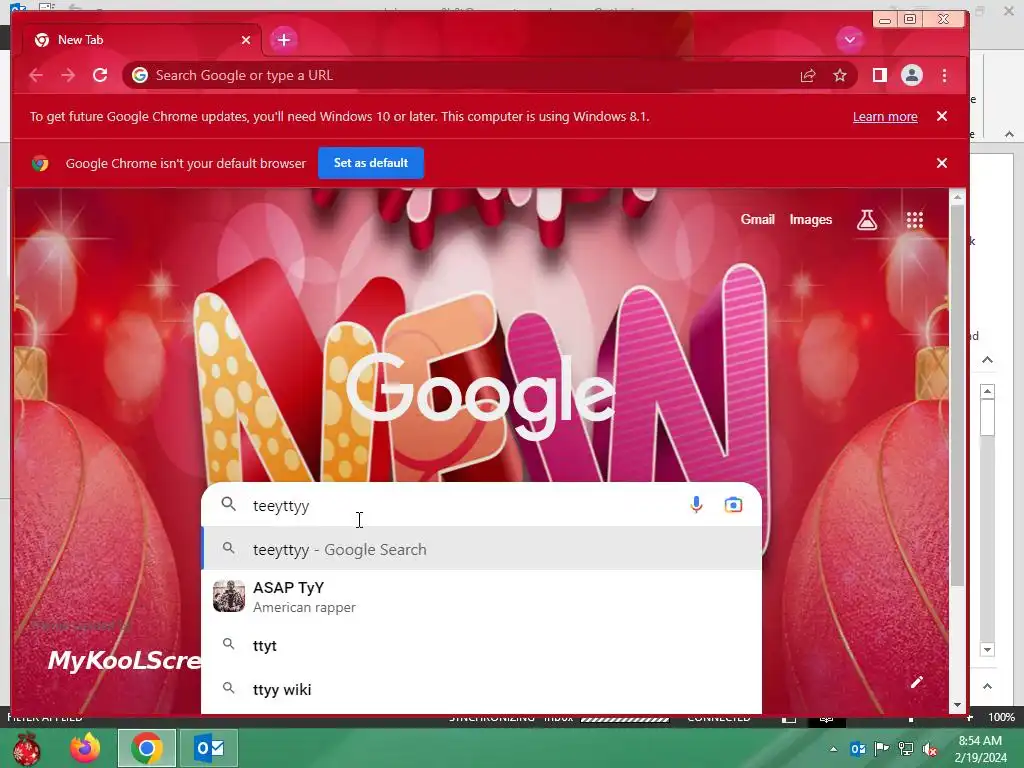Toggle the Chrome side panel
The height and width of the screenshot is (768, 1024).
[880, 76]
